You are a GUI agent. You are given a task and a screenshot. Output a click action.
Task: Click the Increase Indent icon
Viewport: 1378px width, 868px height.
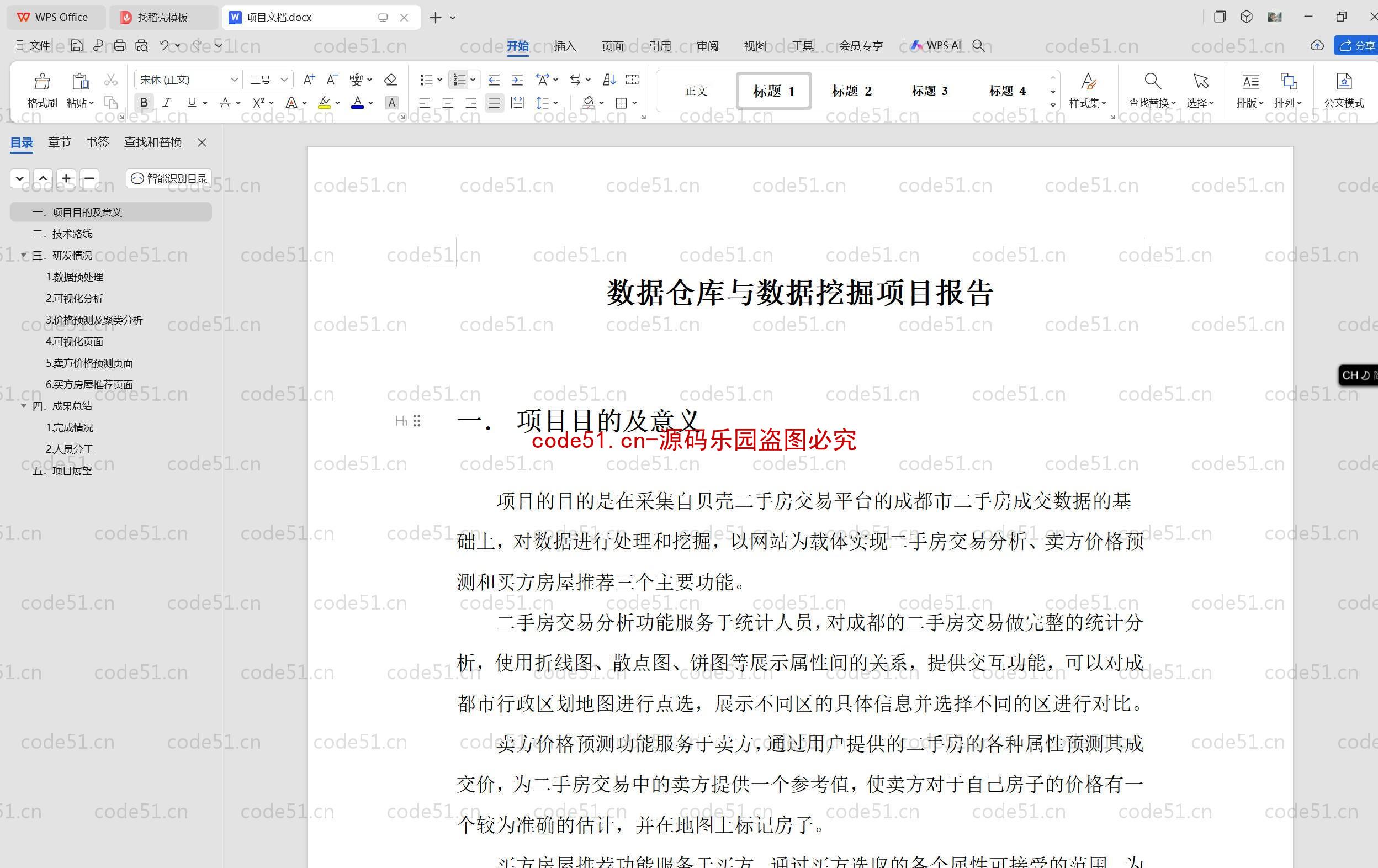517,80
